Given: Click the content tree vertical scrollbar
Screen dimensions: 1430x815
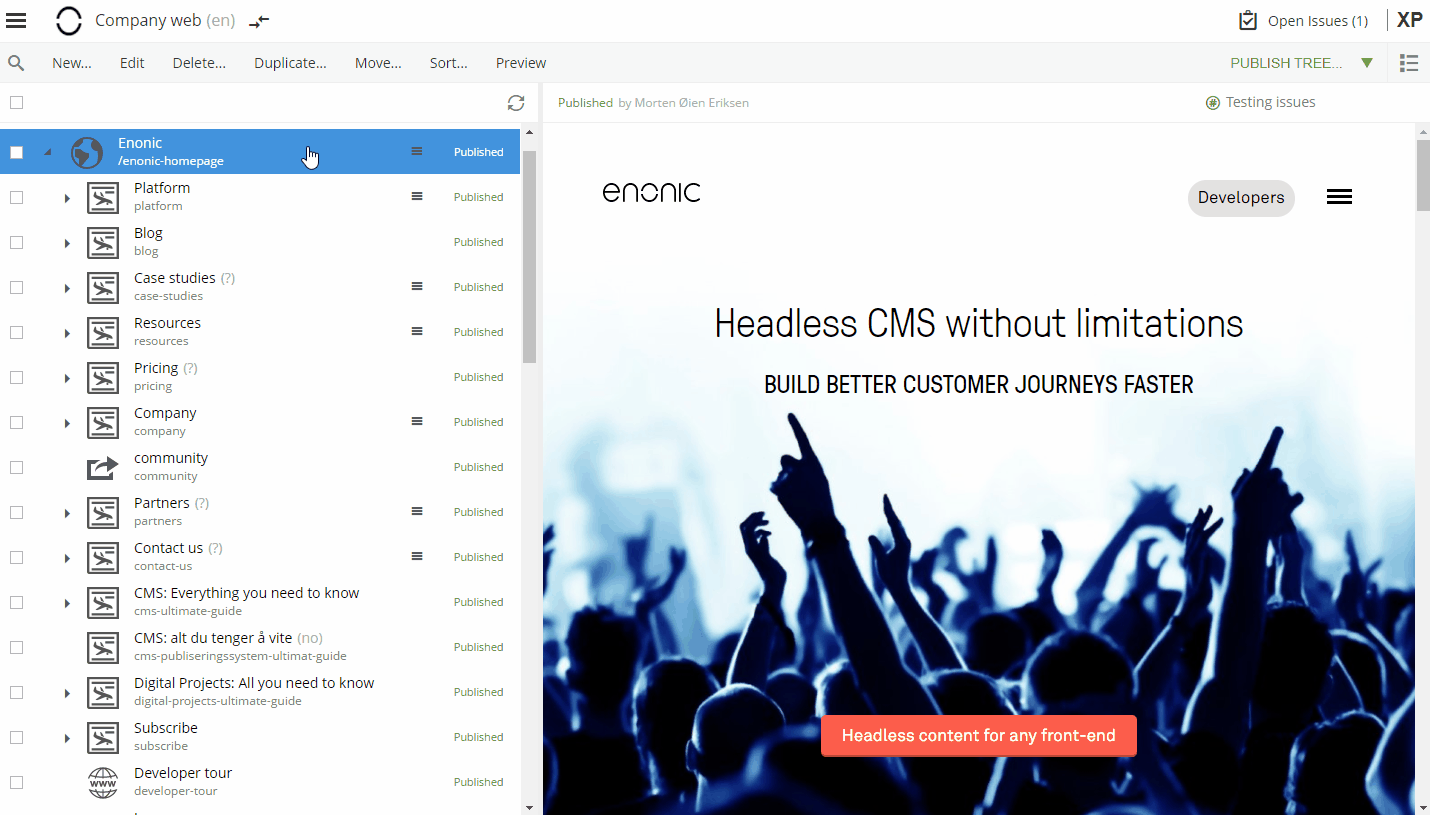Looking at the screenshot, I should 529,257.
